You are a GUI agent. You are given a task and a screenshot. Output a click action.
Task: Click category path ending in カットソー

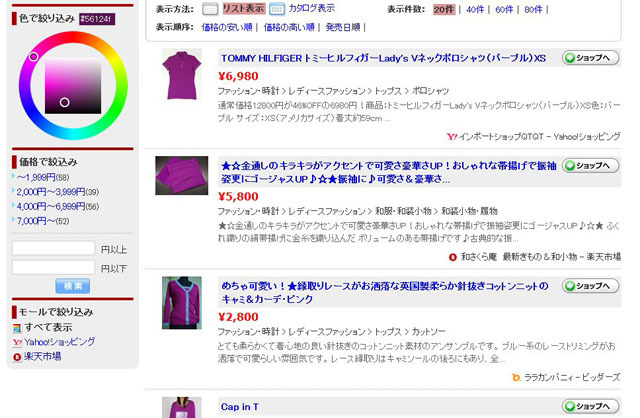331,332
